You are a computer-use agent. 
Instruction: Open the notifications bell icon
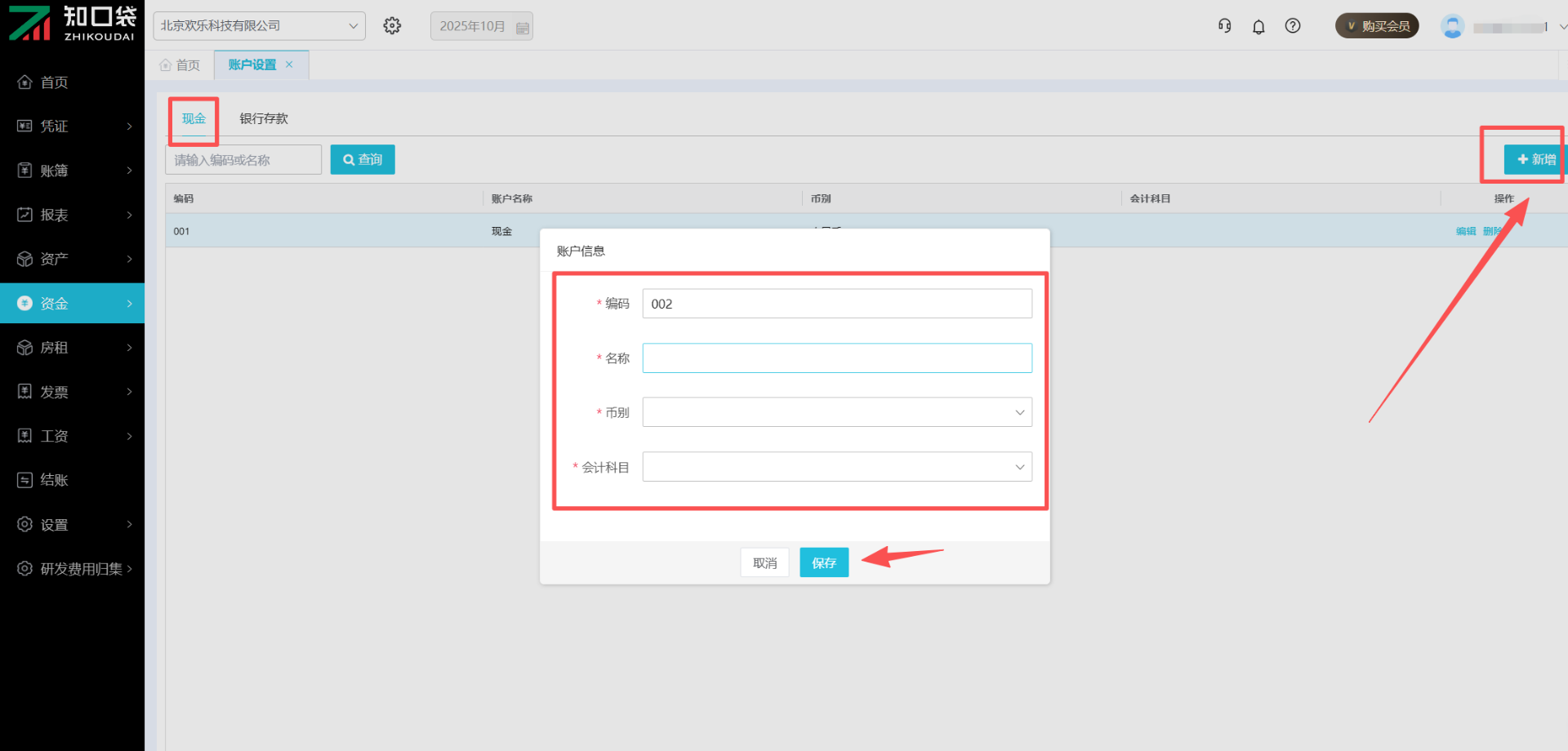1258,27
